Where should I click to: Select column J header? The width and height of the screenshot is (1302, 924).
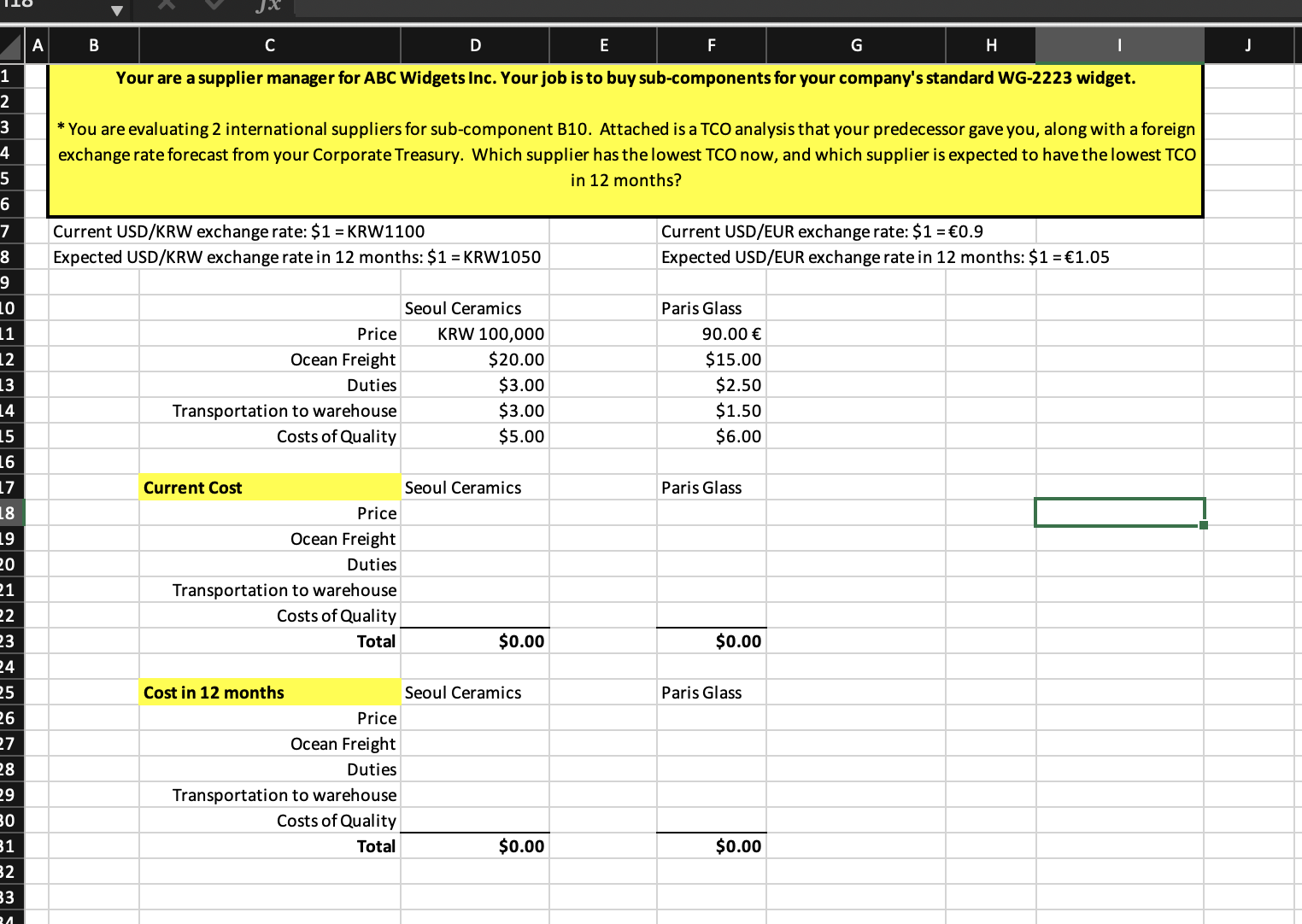[1248, 45]
